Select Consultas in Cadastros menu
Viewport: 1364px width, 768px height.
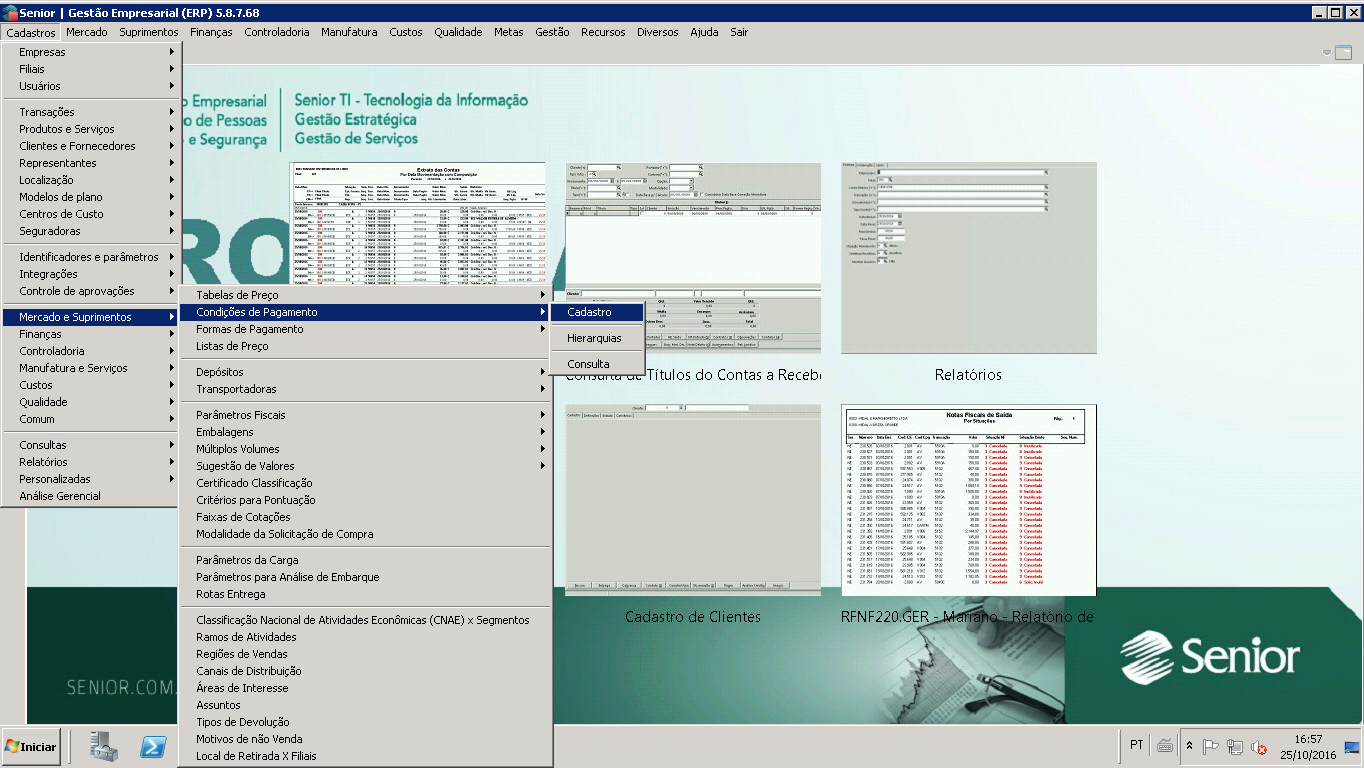pos(90,445)
